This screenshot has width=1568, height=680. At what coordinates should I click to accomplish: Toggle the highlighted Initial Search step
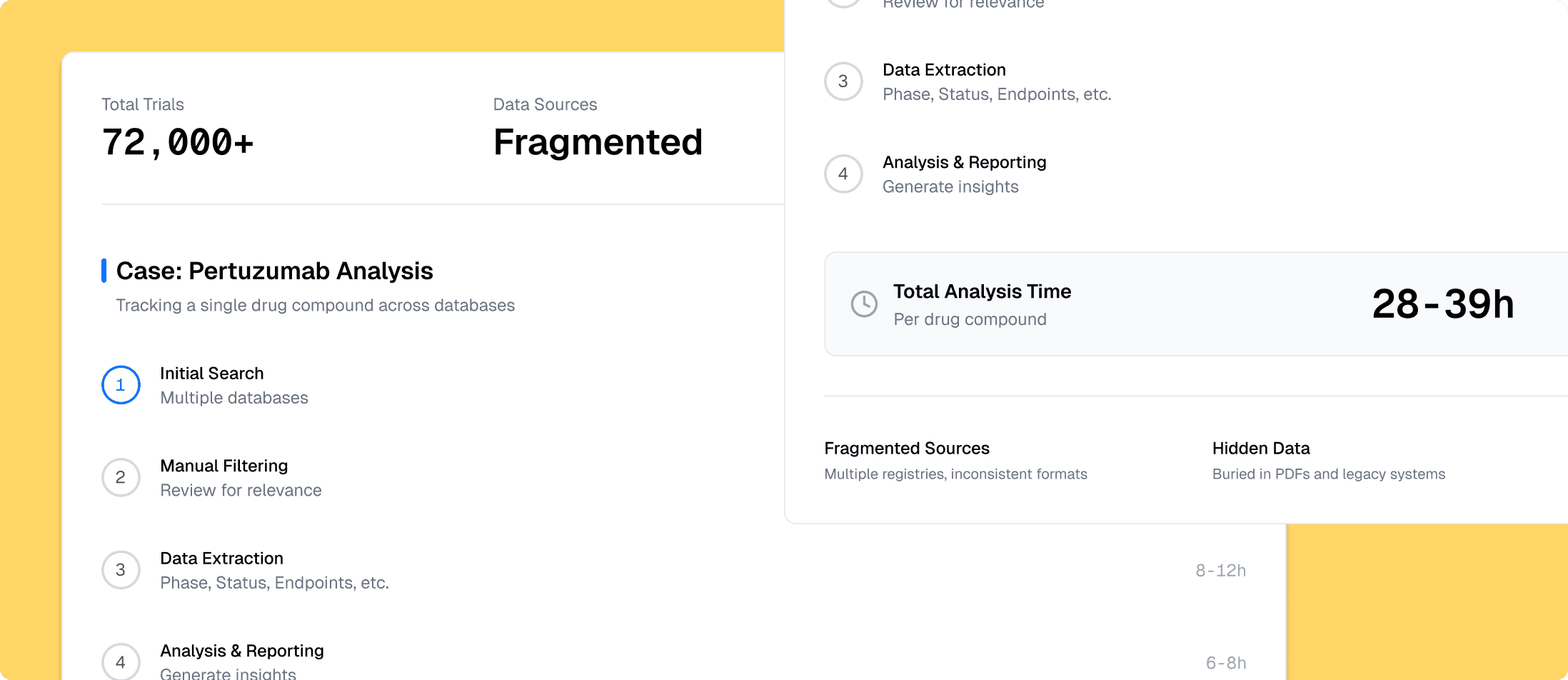click(121, 385)
